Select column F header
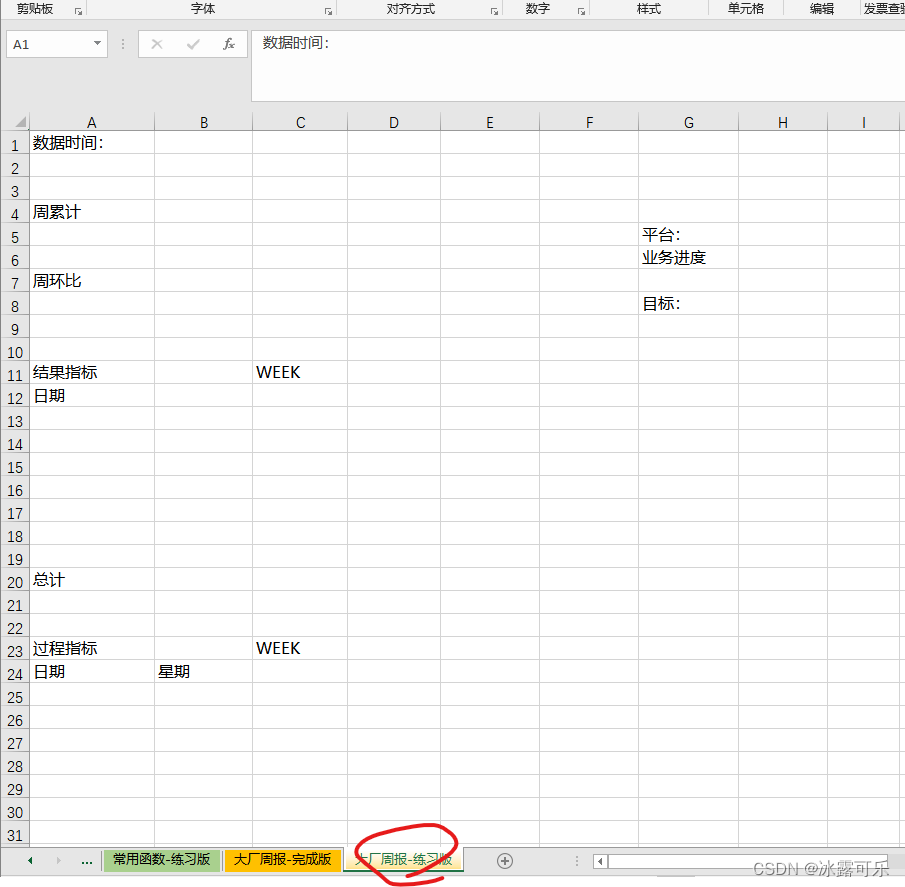This screenshot has width=905, height=887. coord(589,122)
